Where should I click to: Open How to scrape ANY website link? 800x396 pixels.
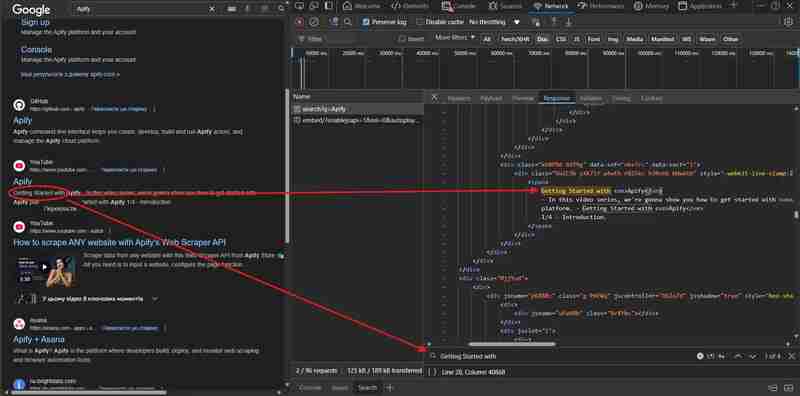point(119,242)
